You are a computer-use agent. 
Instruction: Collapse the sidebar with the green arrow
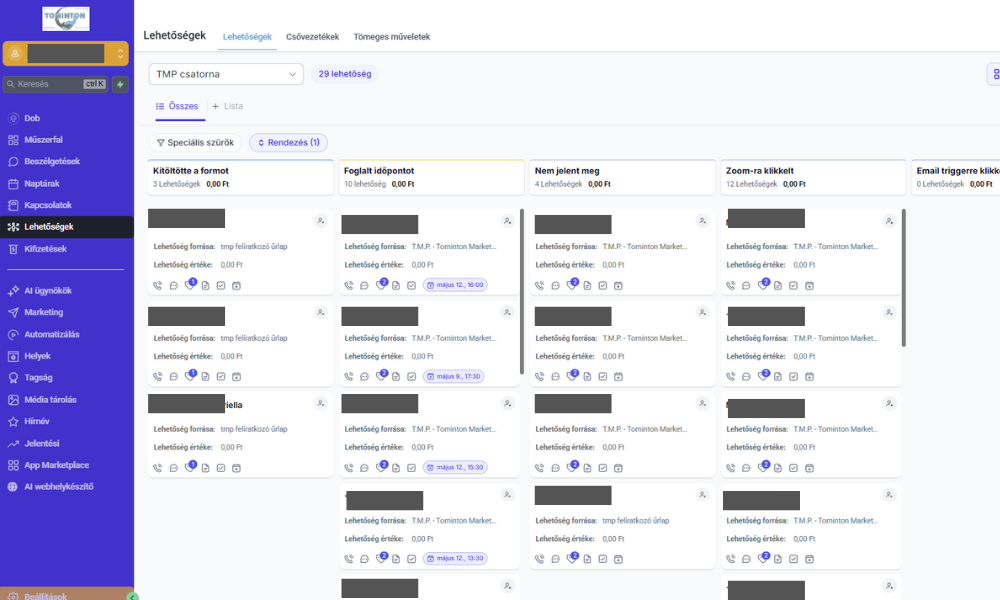tap(132, 596)
